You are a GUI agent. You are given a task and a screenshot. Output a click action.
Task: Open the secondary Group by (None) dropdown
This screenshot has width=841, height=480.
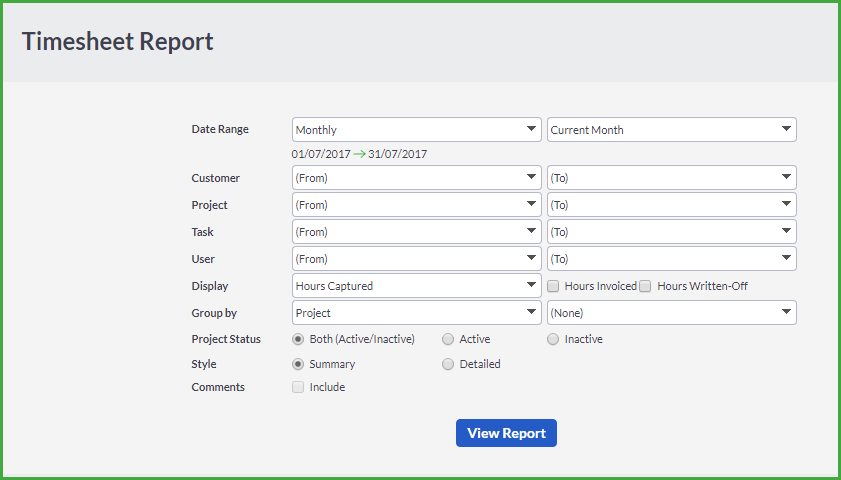(672, 313)
